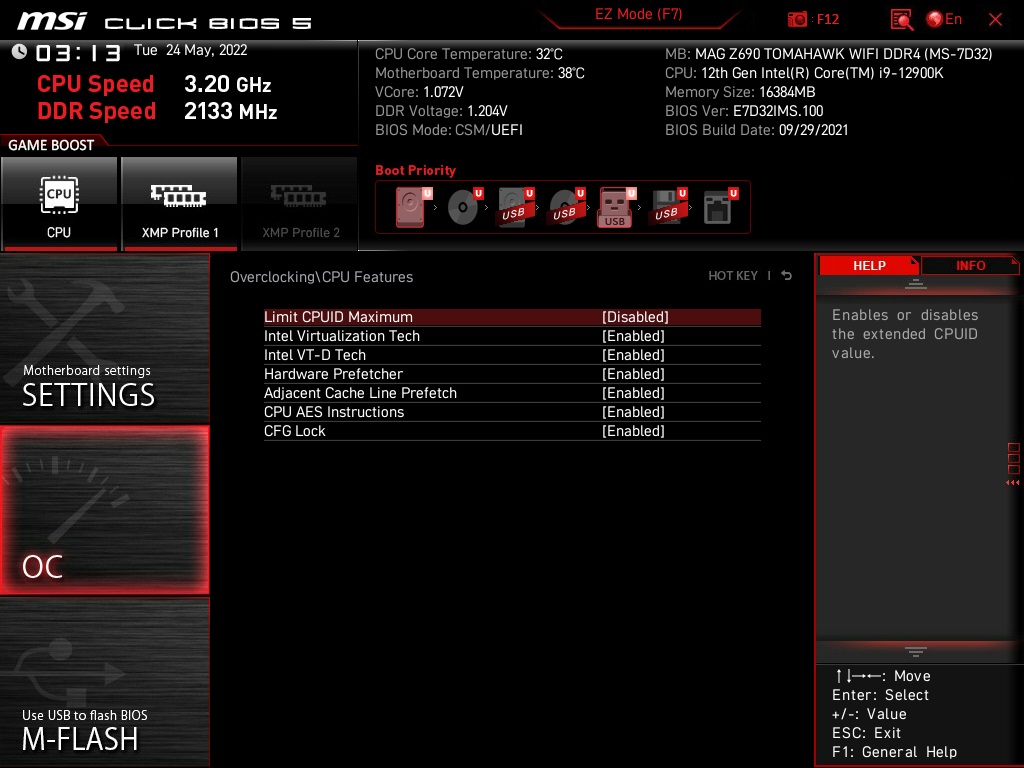The width and height of the screenshot is (1024, 768).
Task: Click the F12 screenshot camera icon
Action: [797, 19]
